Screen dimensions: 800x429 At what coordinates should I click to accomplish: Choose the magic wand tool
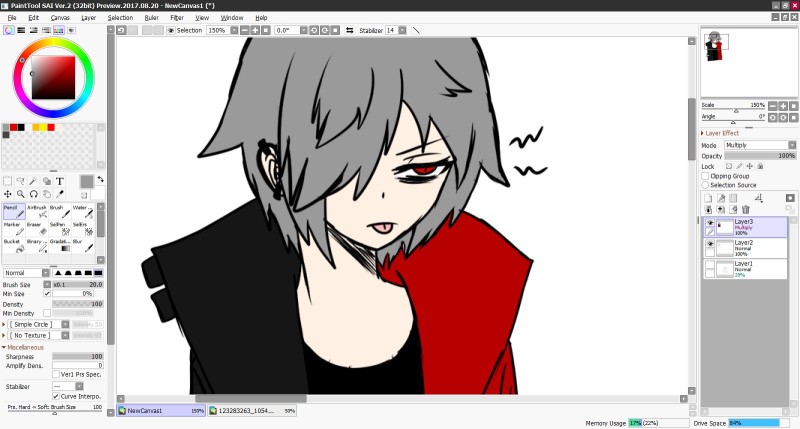34,181
